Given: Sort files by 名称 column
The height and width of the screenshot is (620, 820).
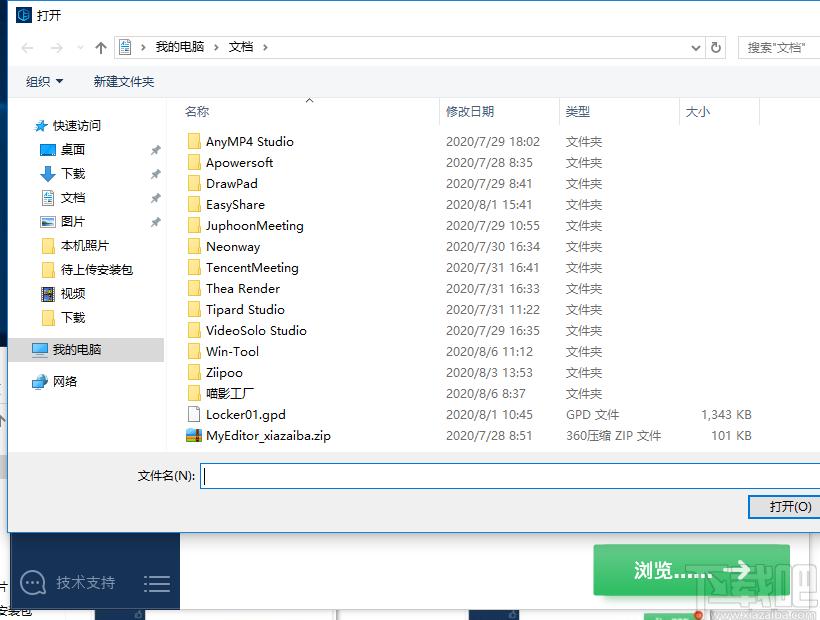Looking at the screenshot, I should click(x=197, y=111).
